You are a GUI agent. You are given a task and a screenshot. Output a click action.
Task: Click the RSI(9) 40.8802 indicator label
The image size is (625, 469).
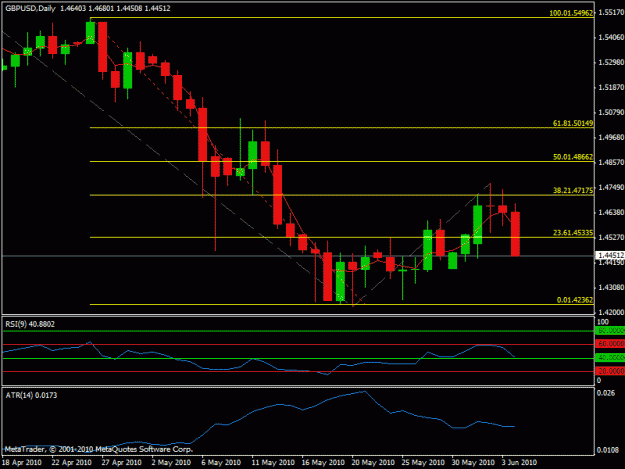tap(30, 324)
